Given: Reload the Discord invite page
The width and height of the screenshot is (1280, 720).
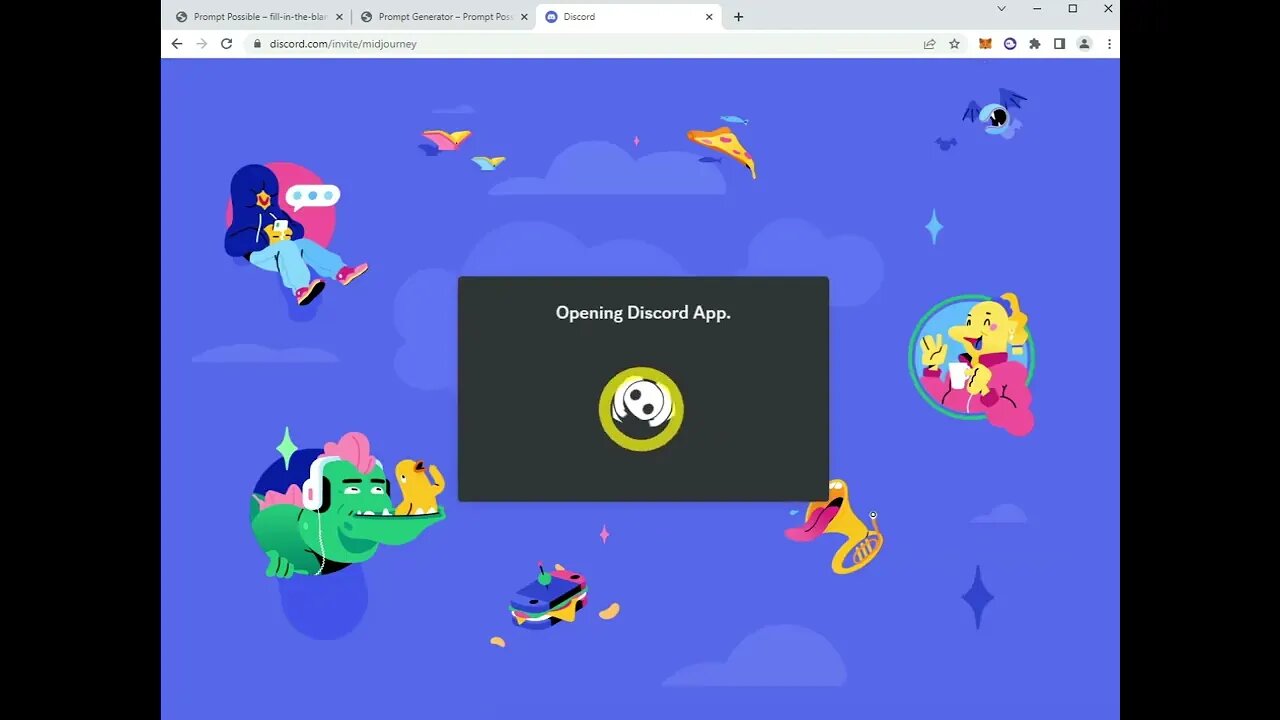Looking at the screenshot, I should click(226, 44).
